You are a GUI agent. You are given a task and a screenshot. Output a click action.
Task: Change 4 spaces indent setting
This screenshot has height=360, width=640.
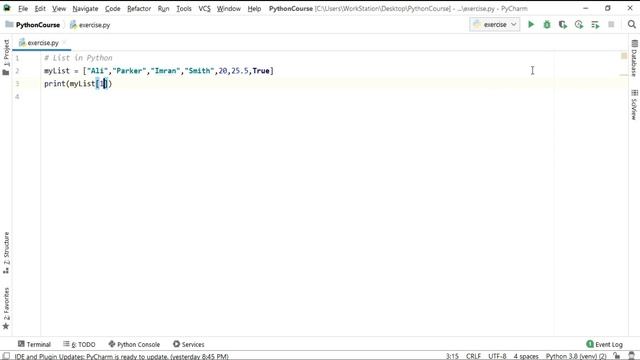[x=526, y=356]
